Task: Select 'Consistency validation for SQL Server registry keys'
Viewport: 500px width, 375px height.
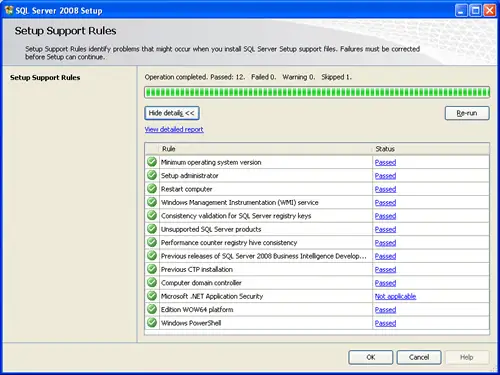Action: pyautogui.click(x=236, y=216)
